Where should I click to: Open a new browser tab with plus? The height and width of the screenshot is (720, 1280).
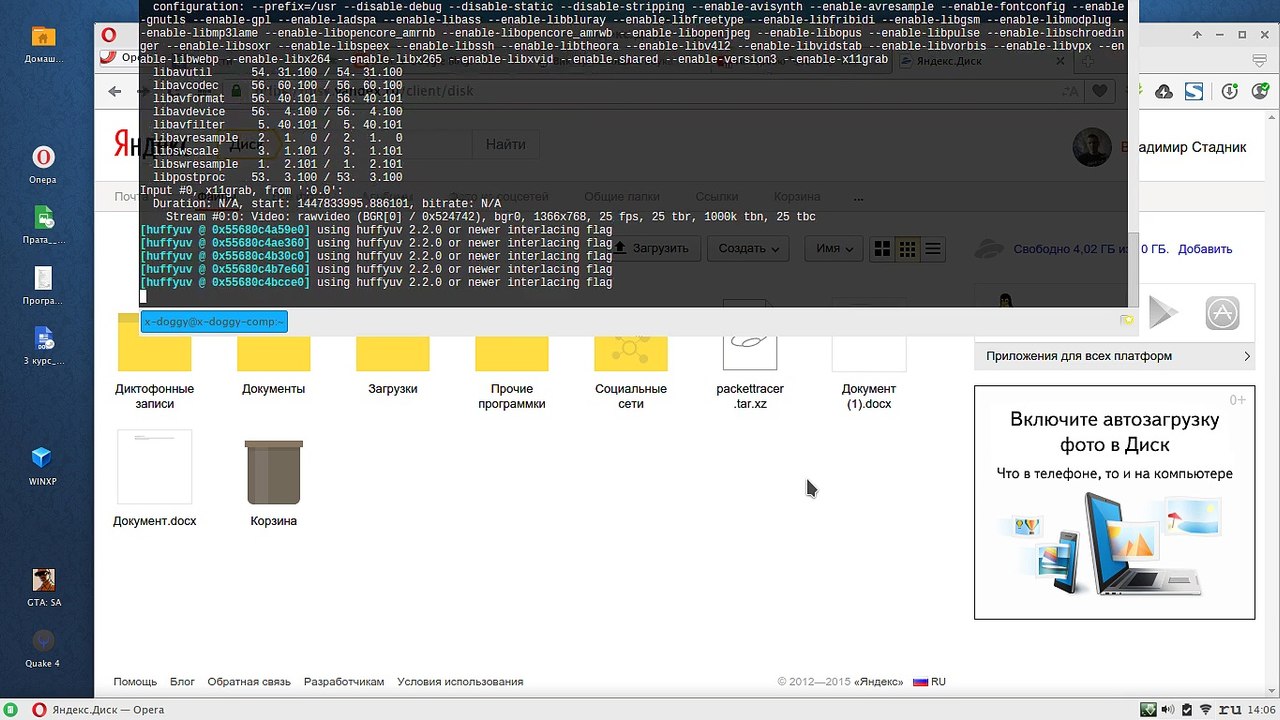tap(1087, 62)
